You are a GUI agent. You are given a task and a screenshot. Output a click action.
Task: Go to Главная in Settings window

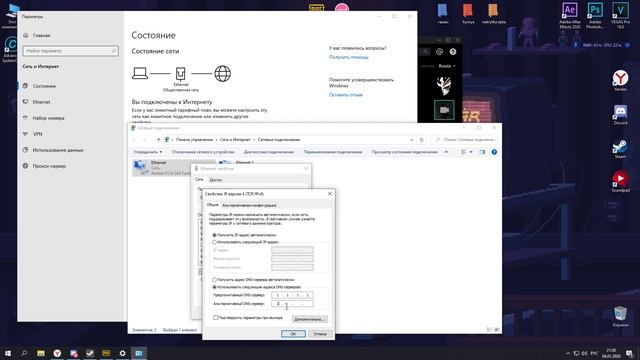41,36
